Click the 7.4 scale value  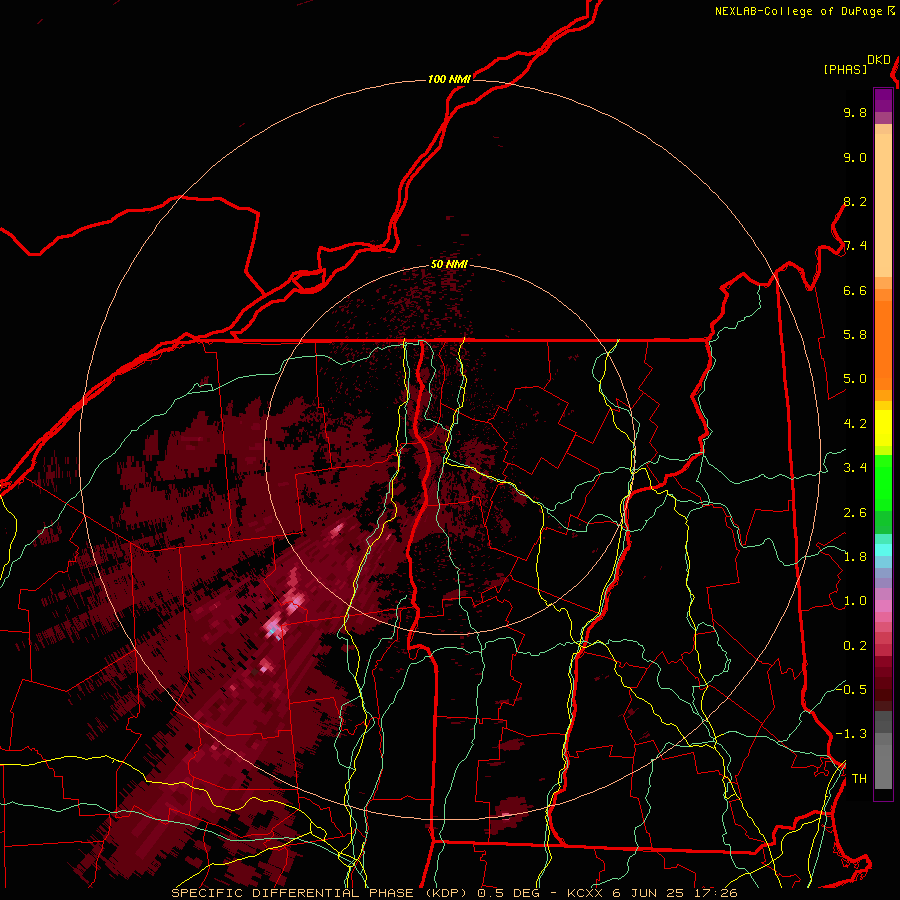pos(855,246)
